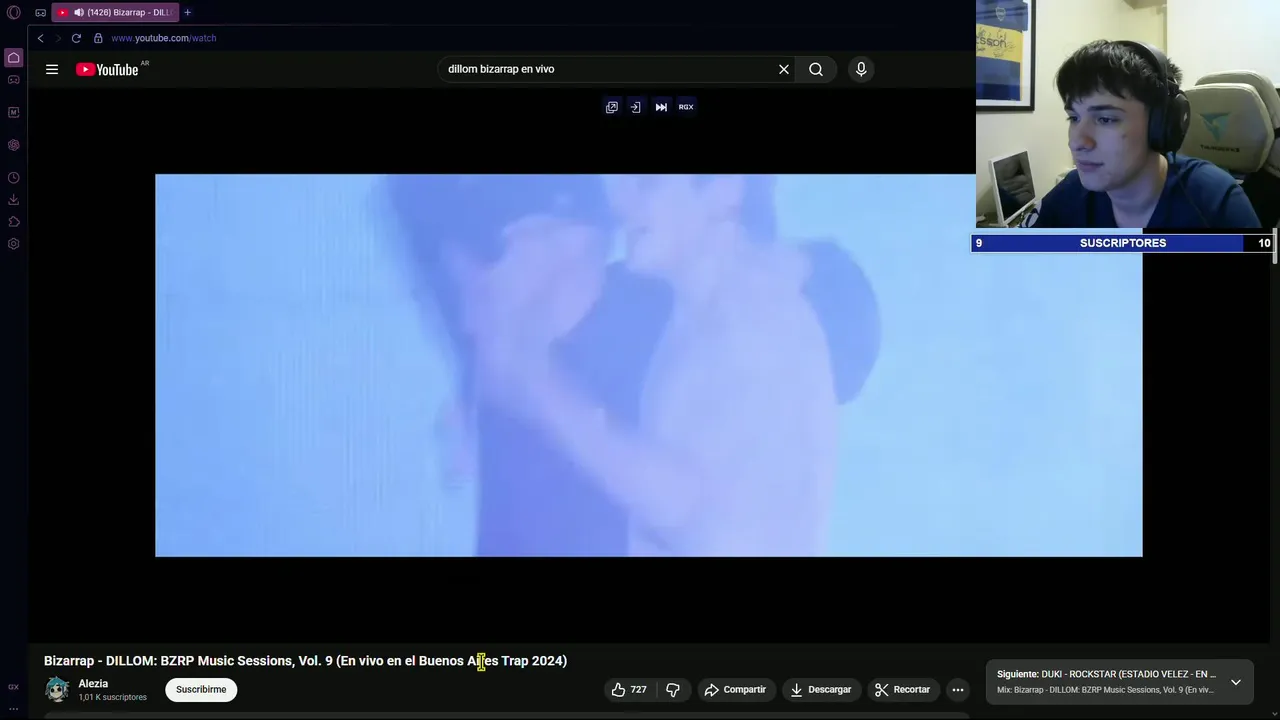
Task: Open the Alezia channel name link
Action: tap(93, 684)
